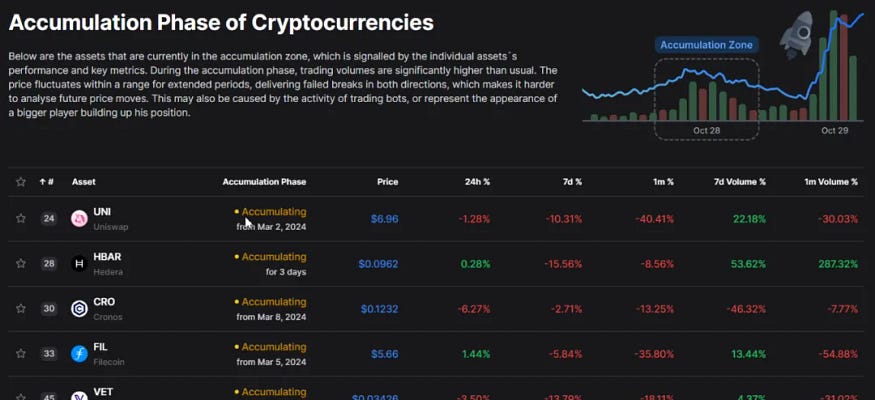The image size is (875, 400).
Task: Click the Oct 28 marker on chart
Action: 706,131
